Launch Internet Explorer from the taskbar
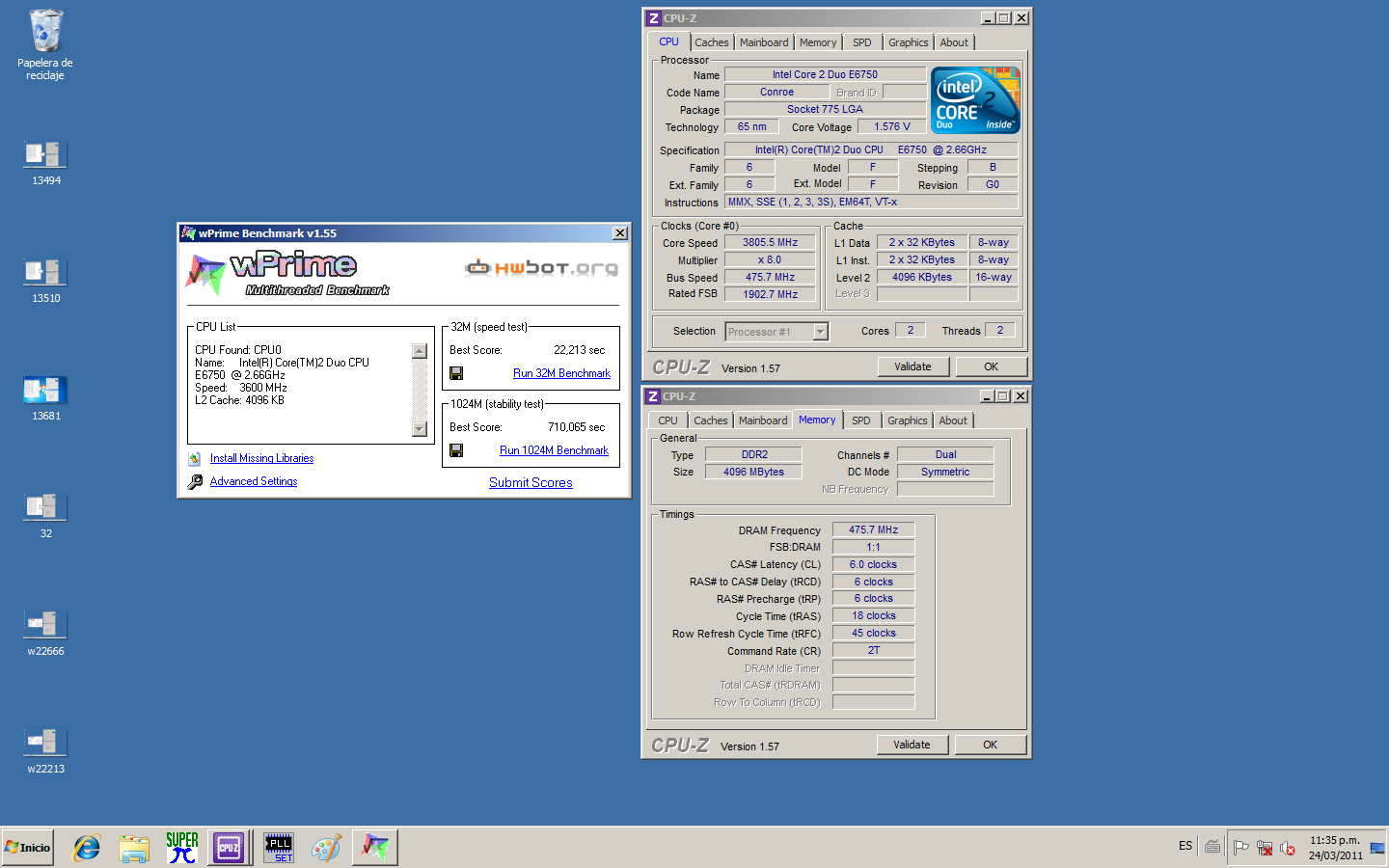 87,848
